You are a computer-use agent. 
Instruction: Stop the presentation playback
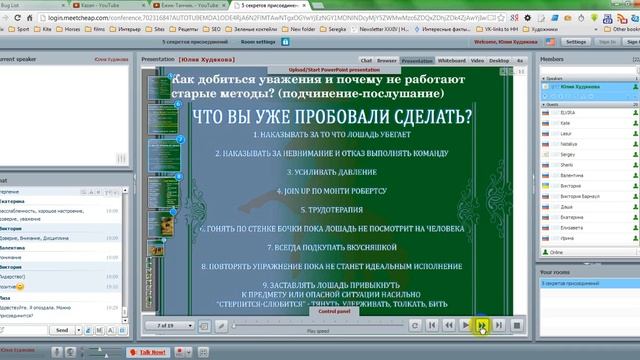[517, 325]
